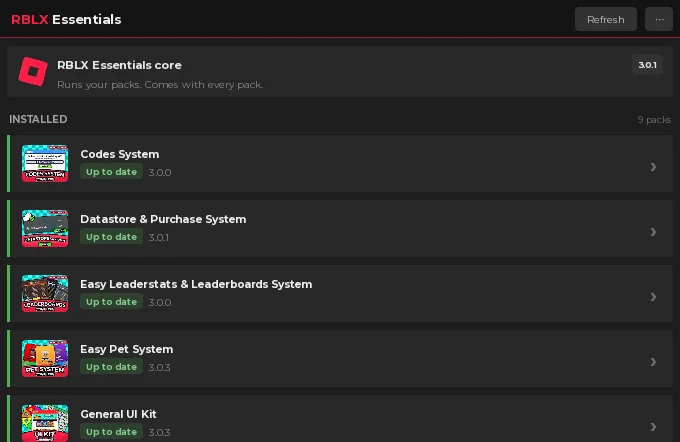Screen dimensions: 680x442
Task: Open the Datastore & Purchase System thumbnail
Action: click(45, 228)
